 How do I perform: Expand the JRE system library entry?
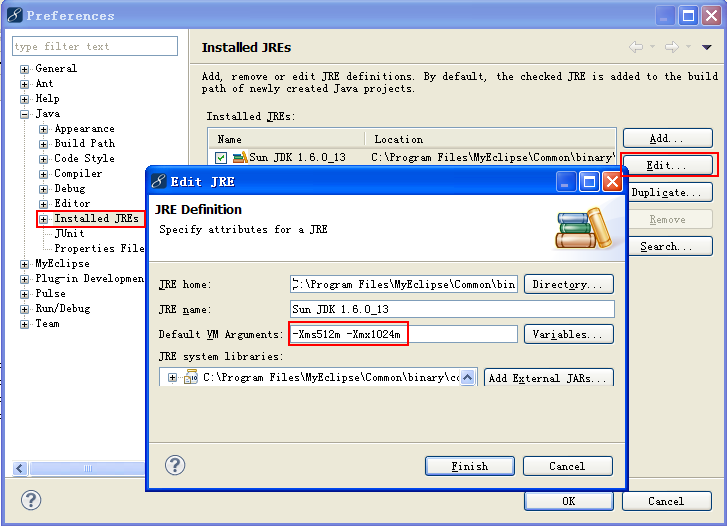[x=172, y=378]
